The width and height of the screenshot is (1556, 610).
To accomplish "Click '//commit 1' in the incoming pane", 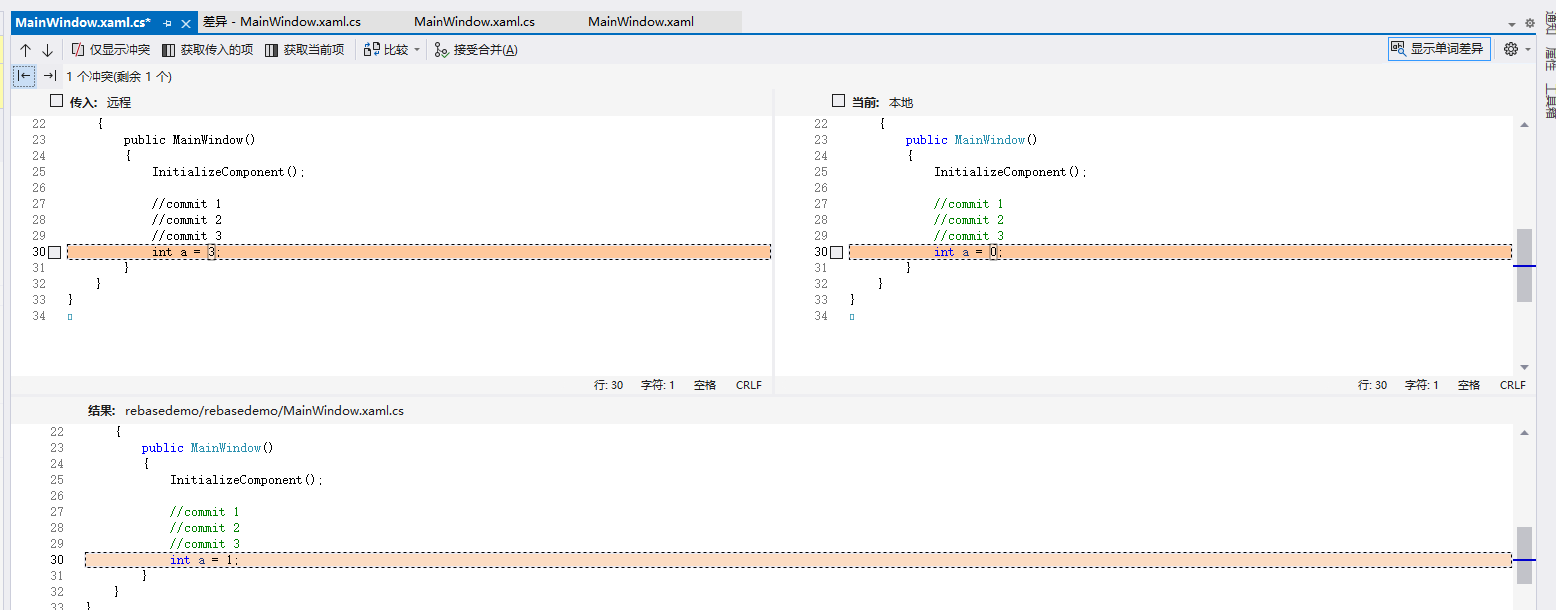I will (x=187, y=204).
